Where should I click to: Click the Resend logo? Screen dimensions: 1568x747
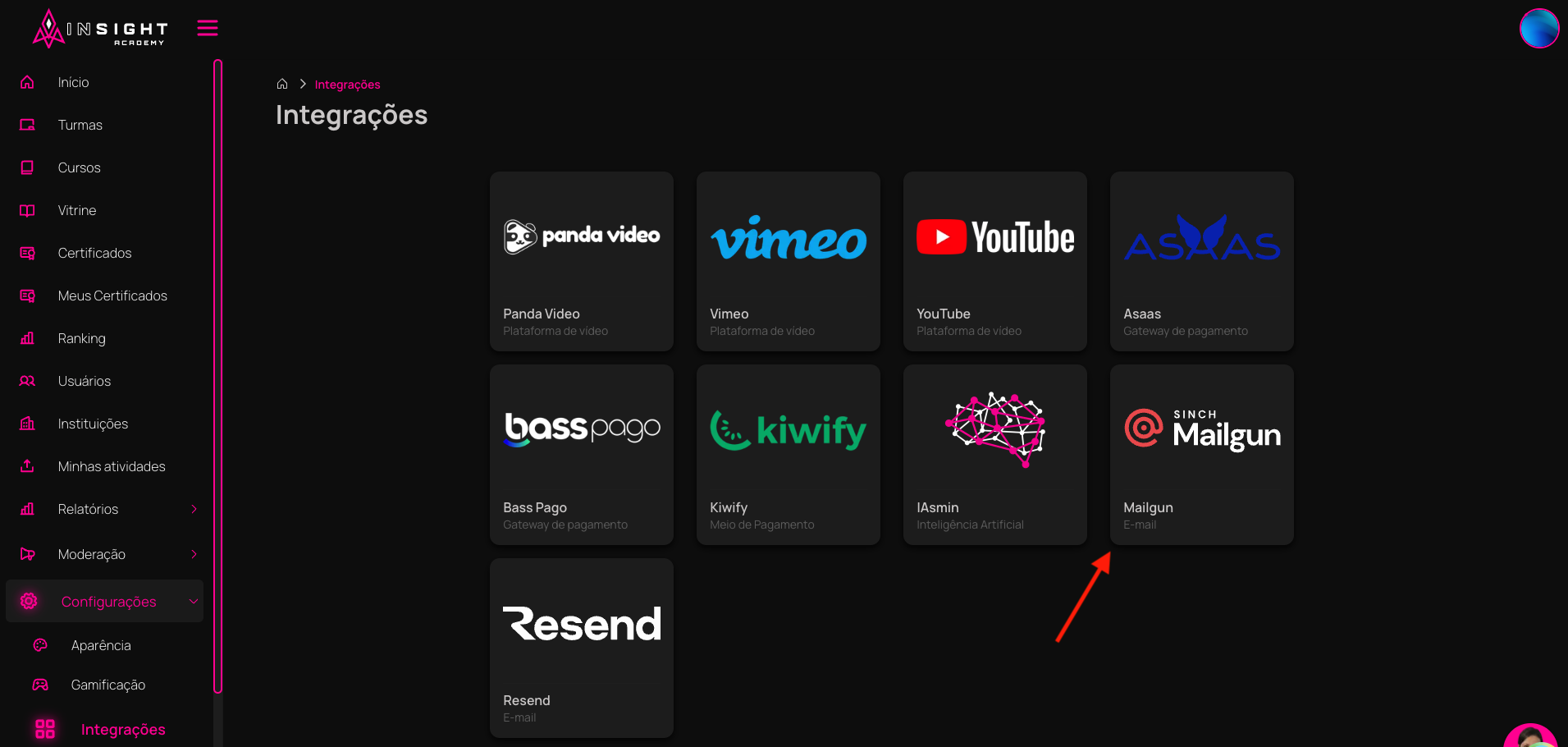pos(582,624)
